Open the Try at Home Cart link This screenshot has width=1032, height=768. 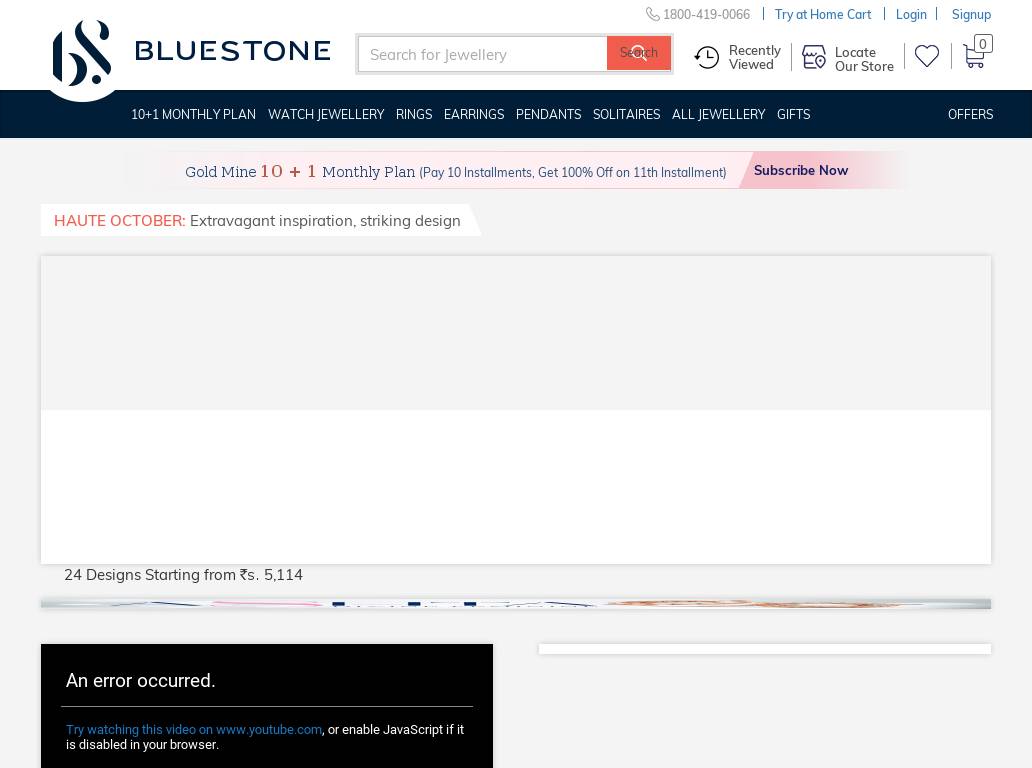pos(823,14)
